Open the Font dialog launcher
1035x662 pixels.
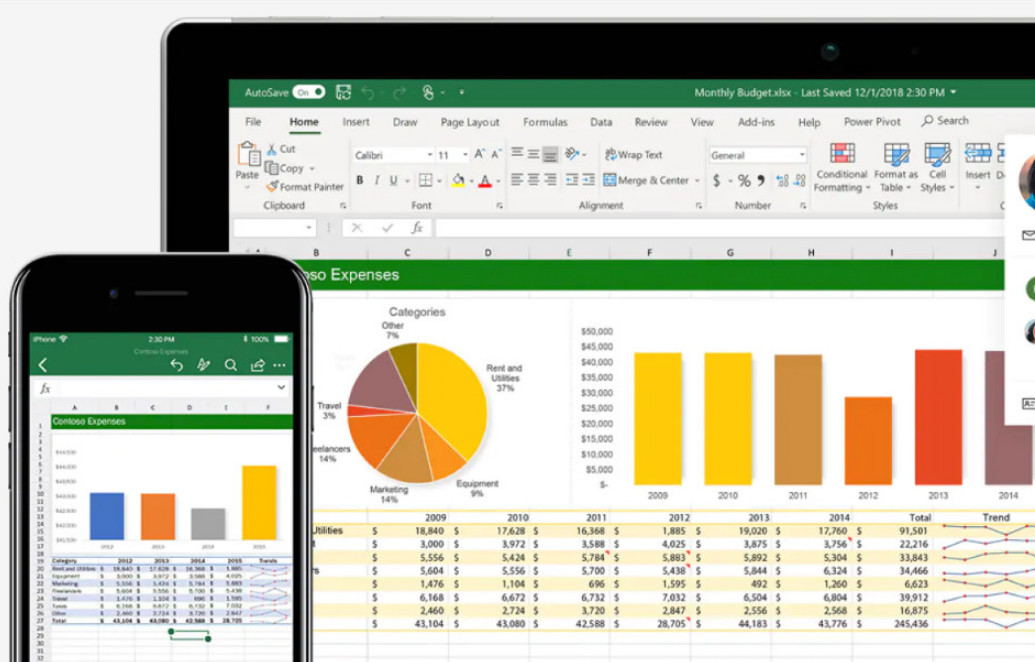point(500,206)
